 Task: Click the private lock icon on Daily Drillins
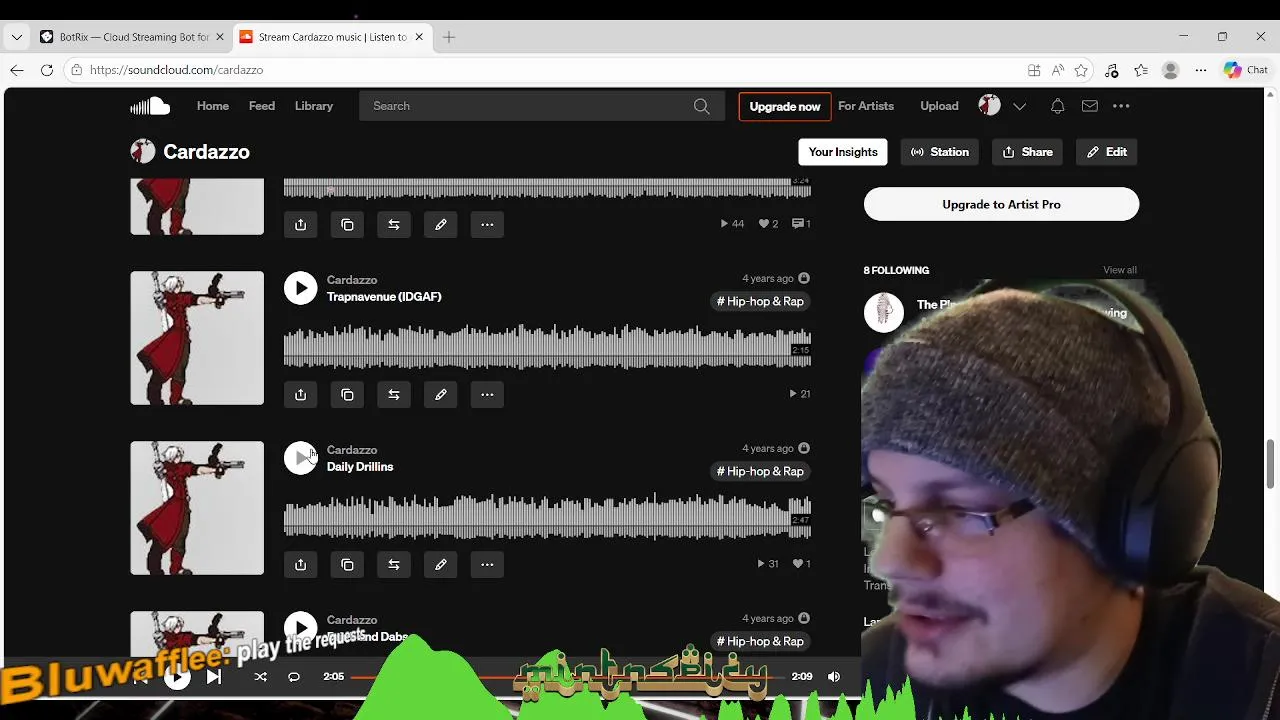804,448
